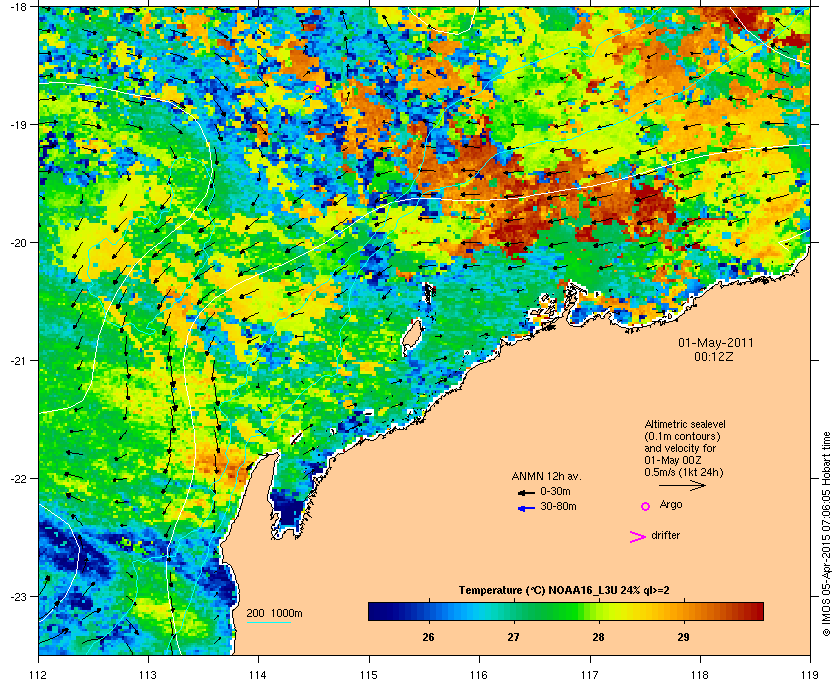The width and height of the screenshot is (840, 680).
Task: Click the date label 01-May-2011
Action: click(x=716, y=343)
